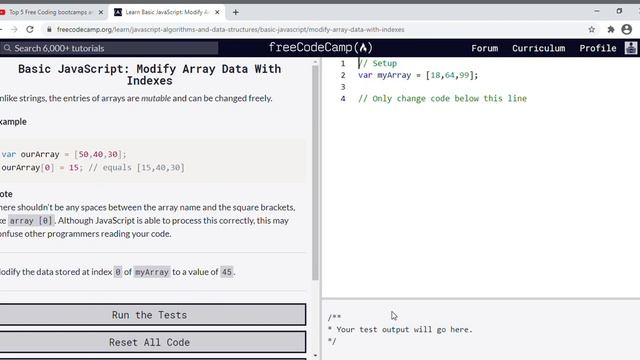Click the freeCodeCamp avatar image
The height and width of the screenshot is (360, 640).
(631, 48)
